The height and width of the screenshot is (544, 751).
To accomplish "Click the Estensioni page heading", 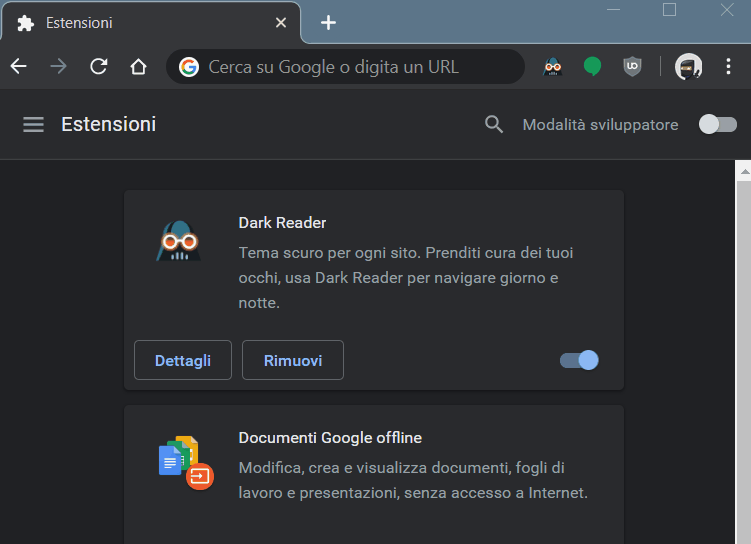I will (x=109, y=125).
